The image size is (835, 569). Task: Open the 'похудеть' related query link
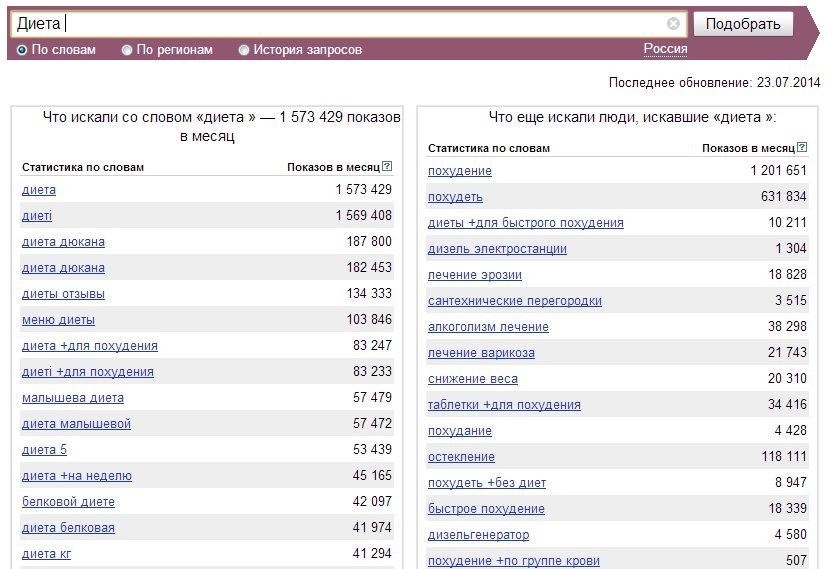tap(455, 197)
